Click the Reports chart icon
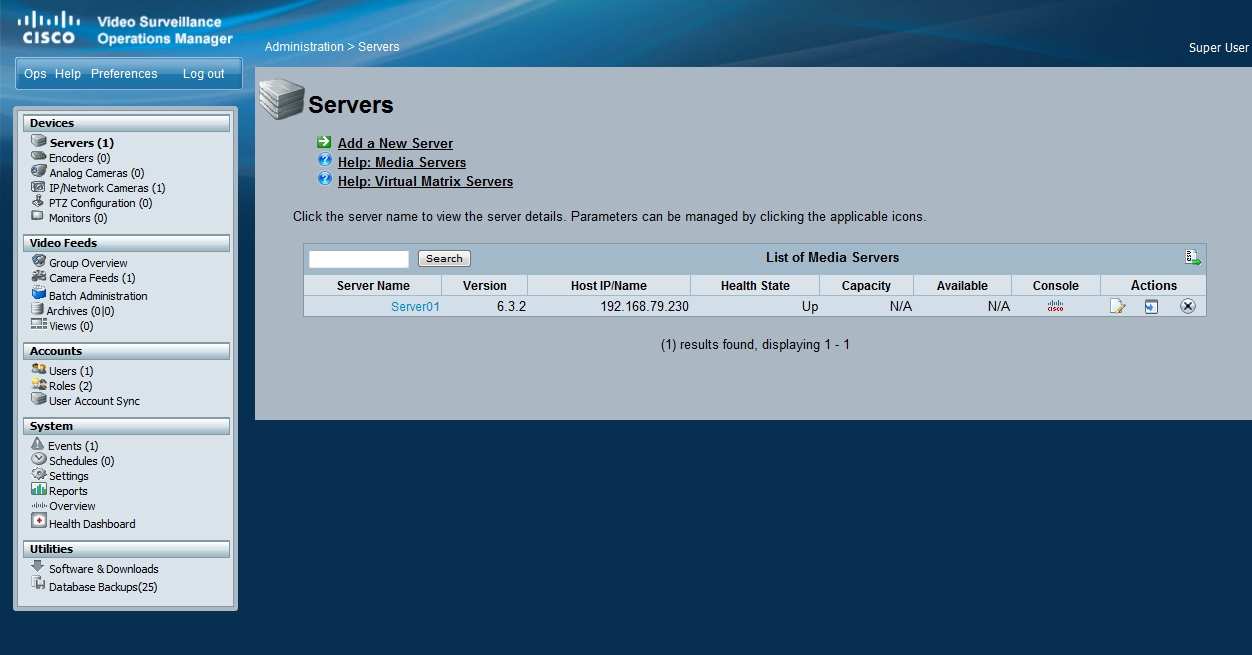The image size is (1252, 655). [x=39, y=489]
